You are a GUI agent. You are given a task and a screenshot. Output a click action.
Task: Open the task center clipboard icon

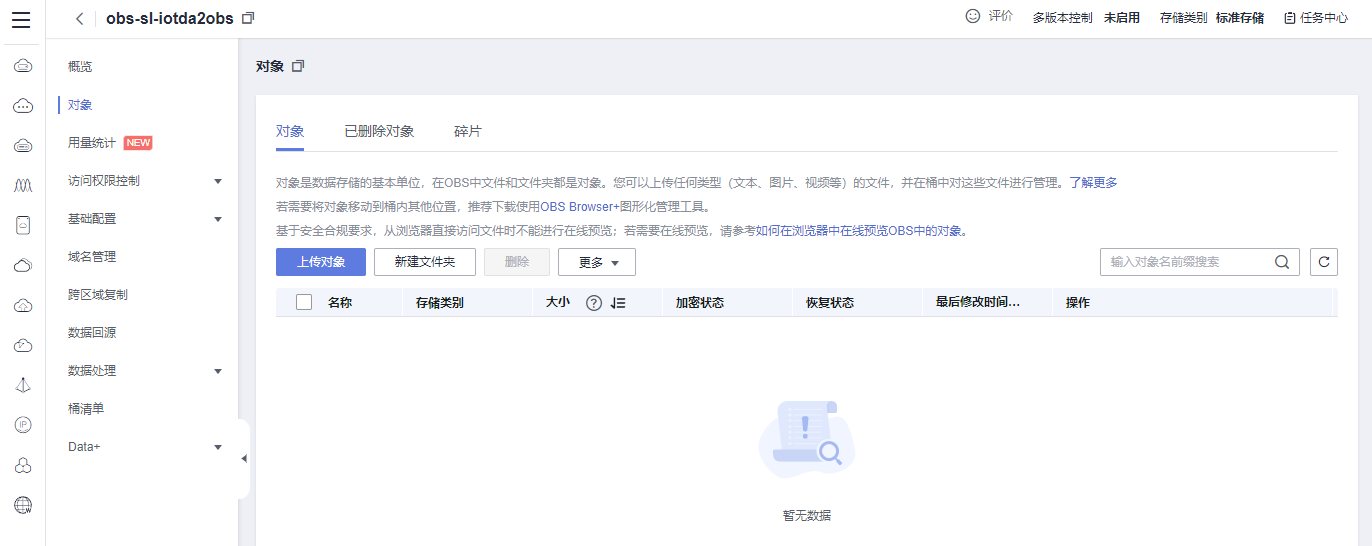pyautogui.click(x=1289, y=18)
